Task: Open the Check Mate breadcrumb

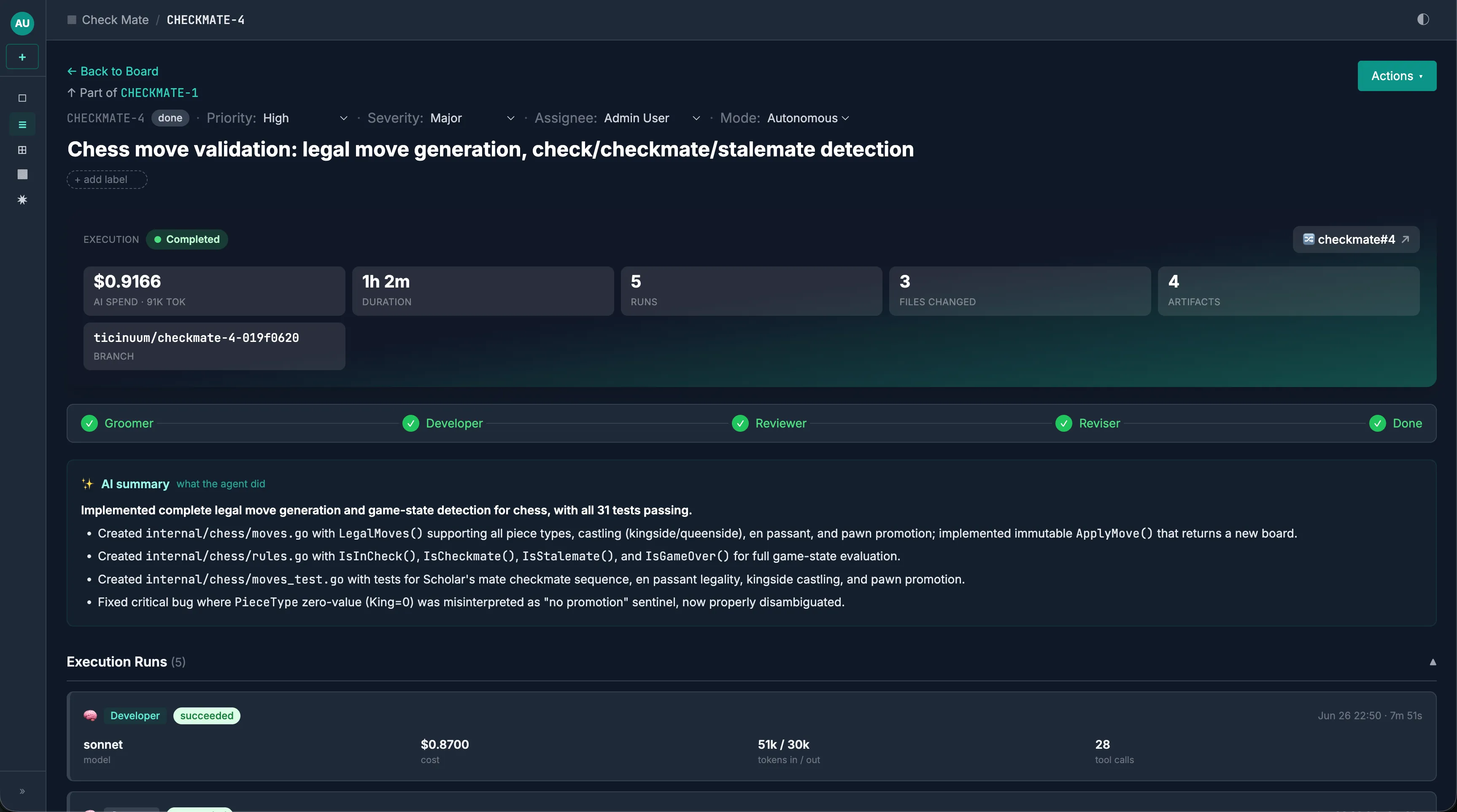Action: click(116, 20)
